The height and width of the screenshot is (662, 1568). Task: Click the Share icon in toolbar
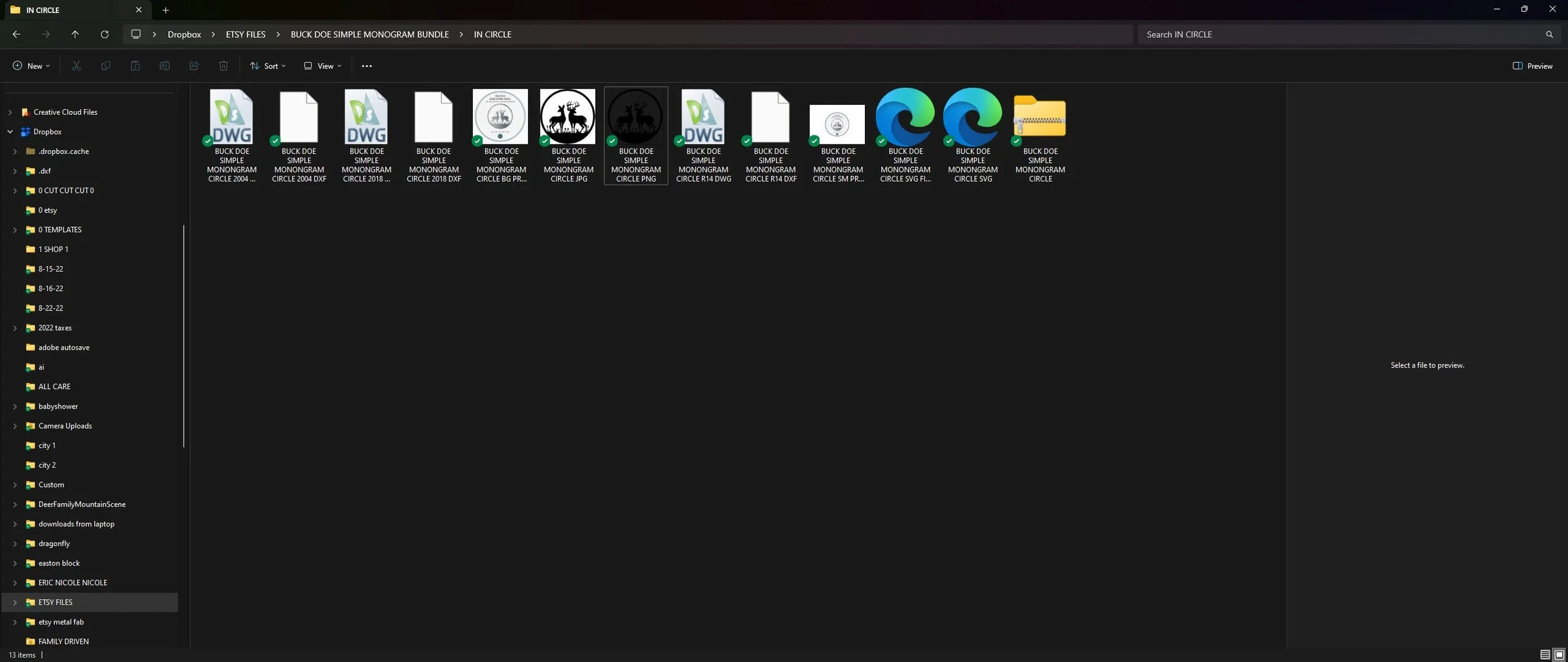(194, 66)
